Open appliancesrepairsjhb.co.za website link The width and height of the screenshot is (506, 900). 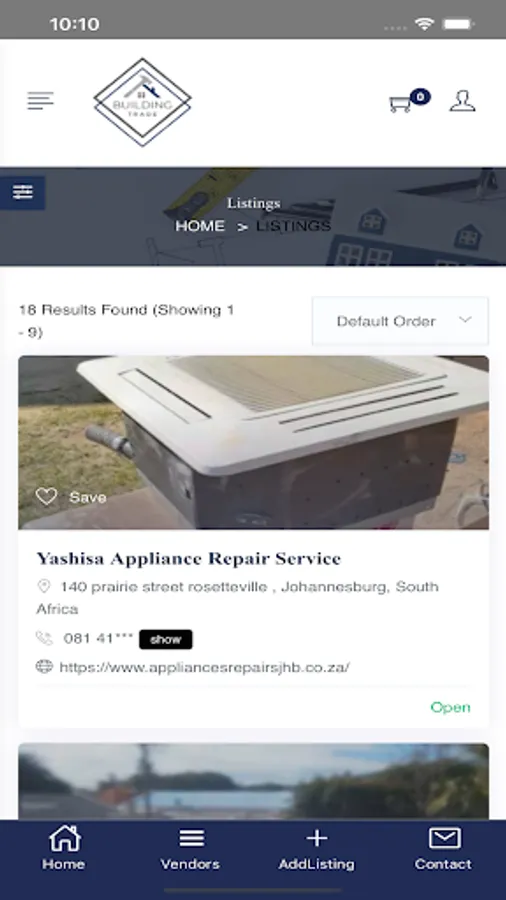click(204, 667)
